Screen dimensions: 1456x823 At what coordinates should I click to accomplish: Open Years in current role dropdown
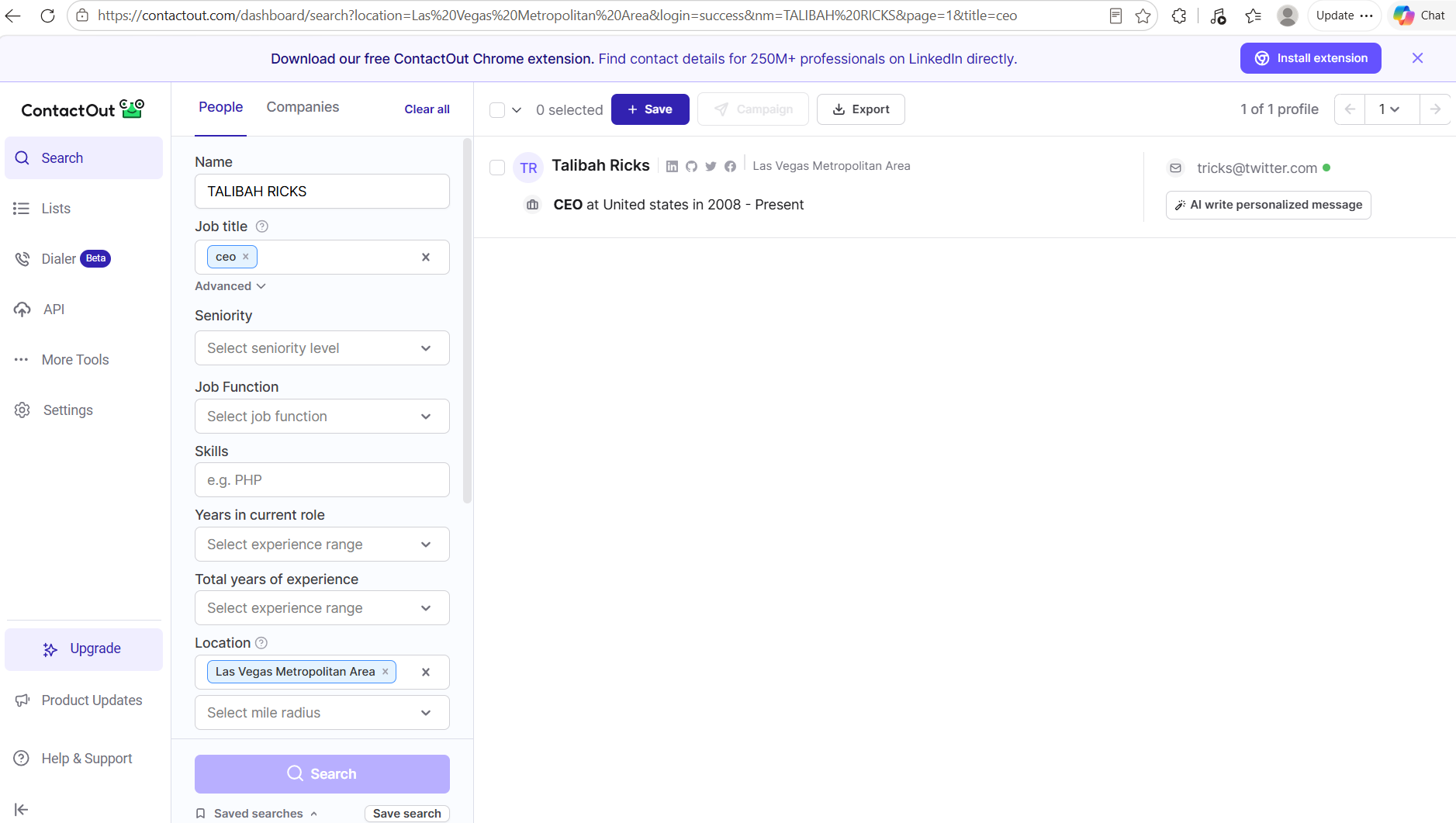(x=322, y=545)
